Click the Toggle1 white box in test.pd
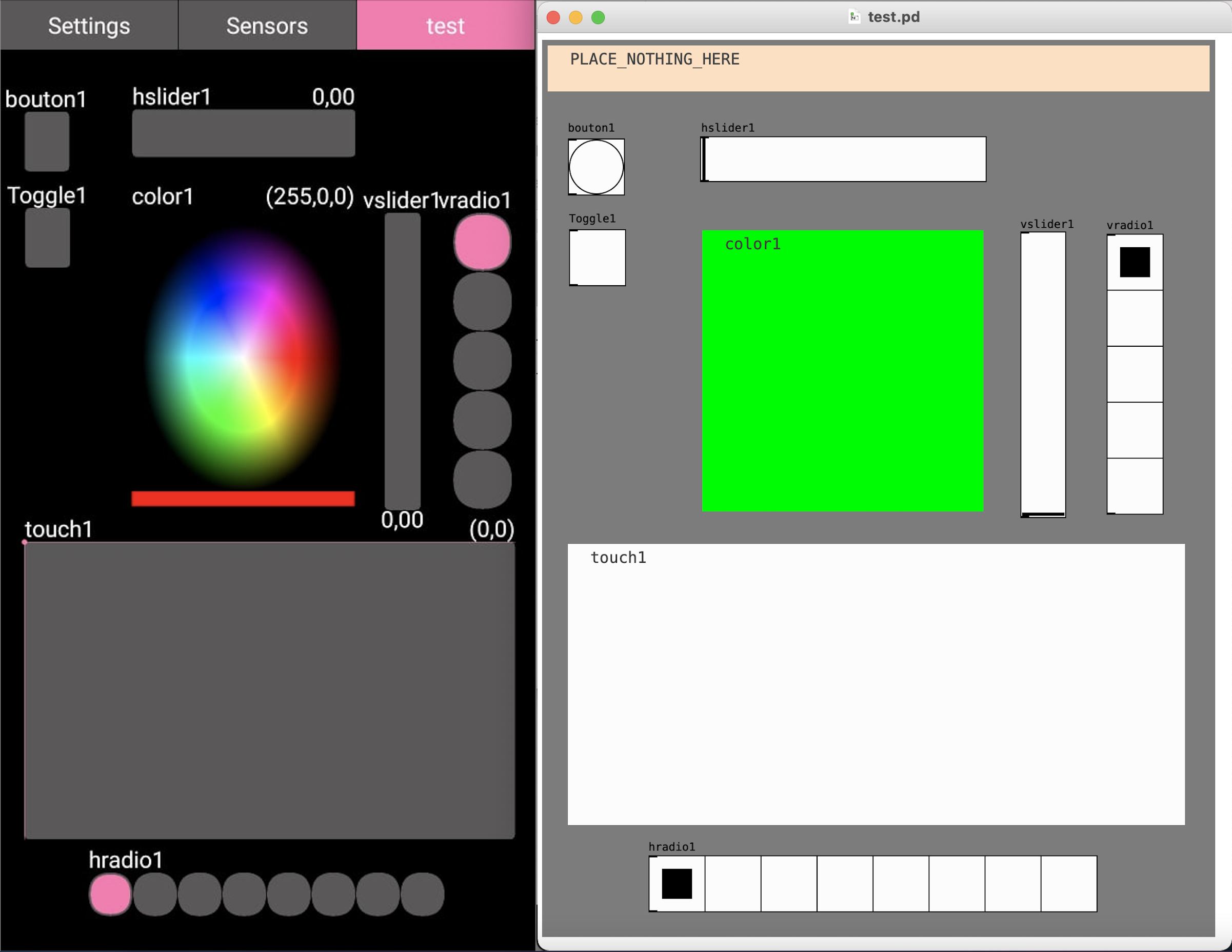This screenshot has width=1232, height=952. (x=597, y=257)
